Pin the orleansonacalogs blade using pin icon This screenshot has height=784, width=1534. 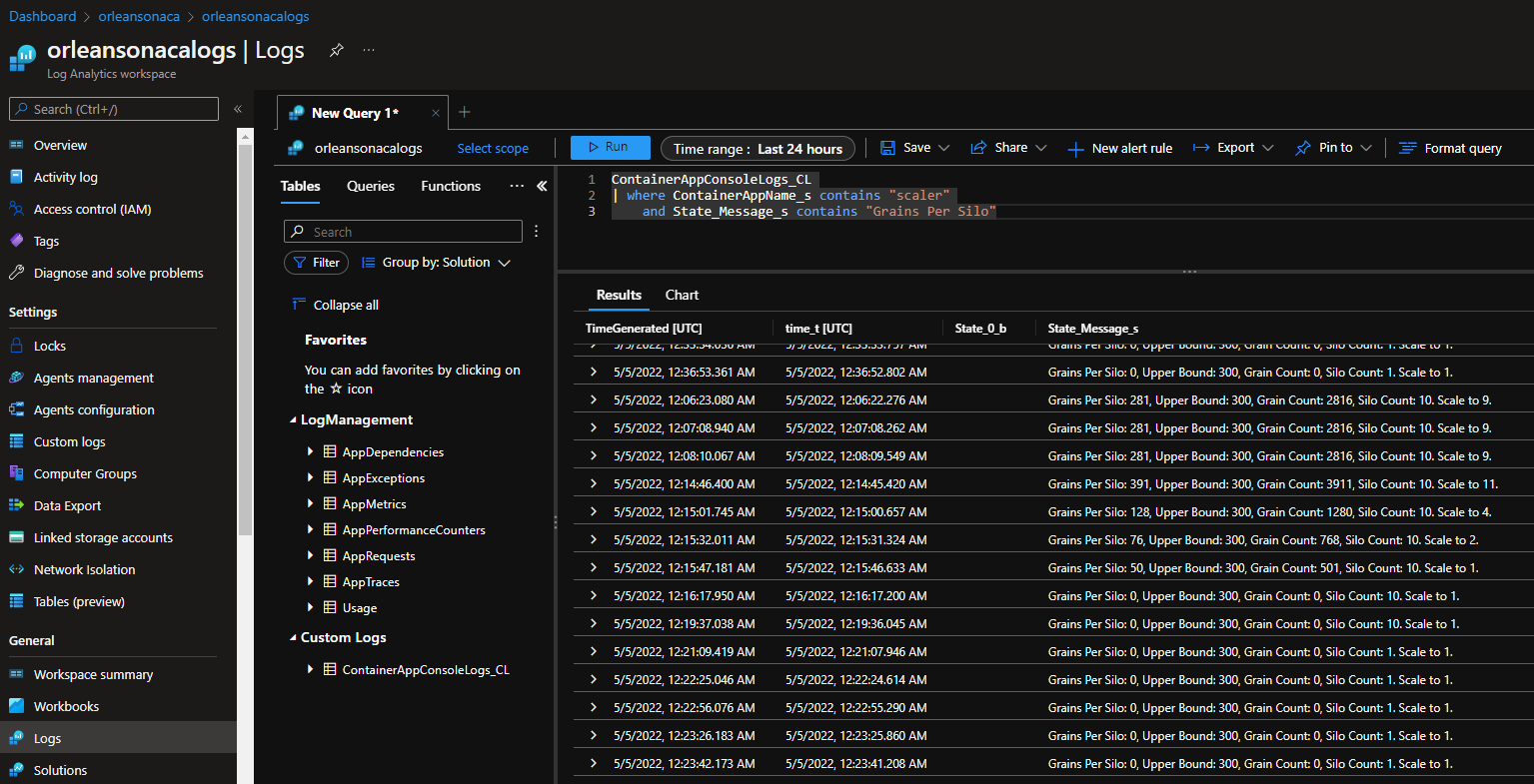337,50
